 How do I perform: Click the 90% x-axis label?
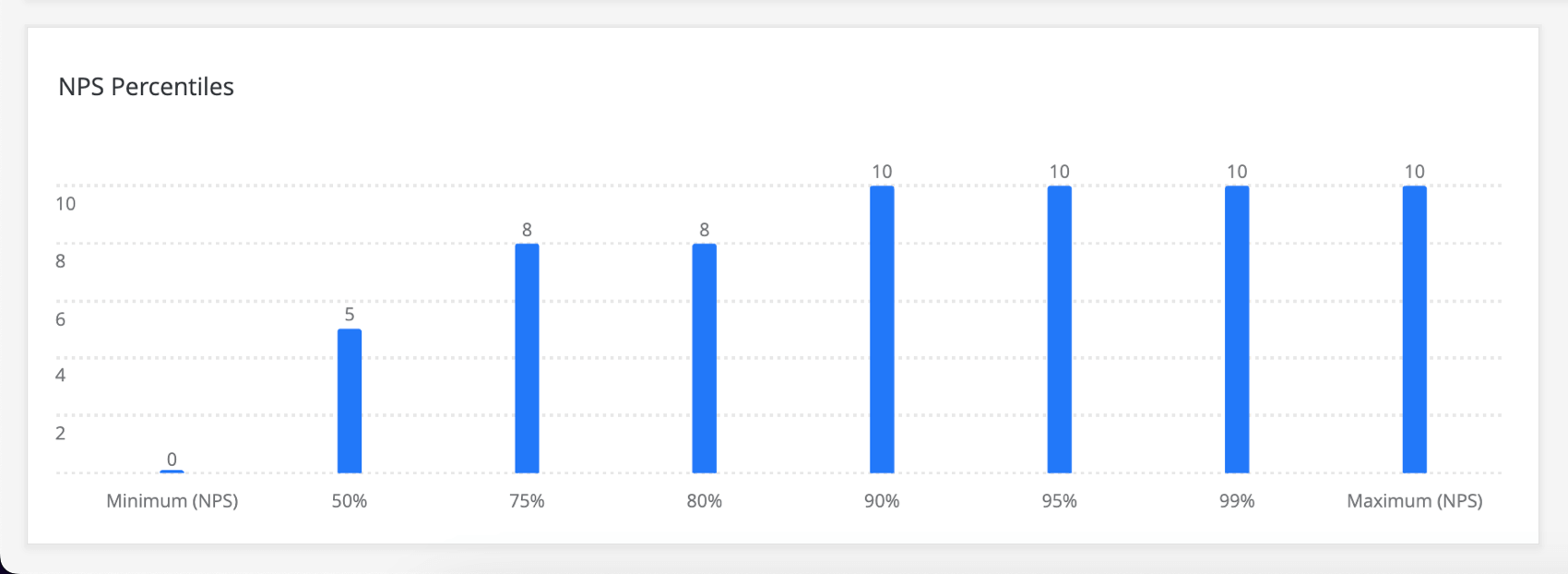tap(882, 501)
